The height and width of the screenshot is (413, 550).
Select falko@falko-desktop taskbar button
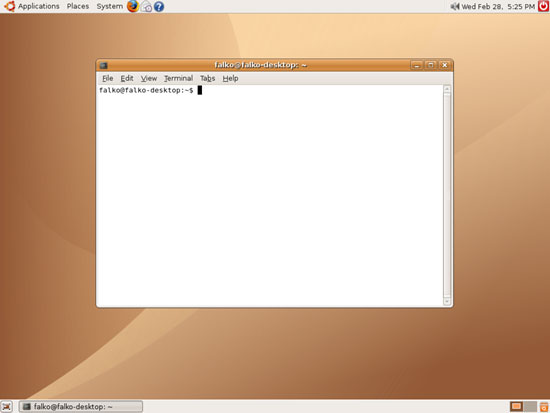click(81, 407)
